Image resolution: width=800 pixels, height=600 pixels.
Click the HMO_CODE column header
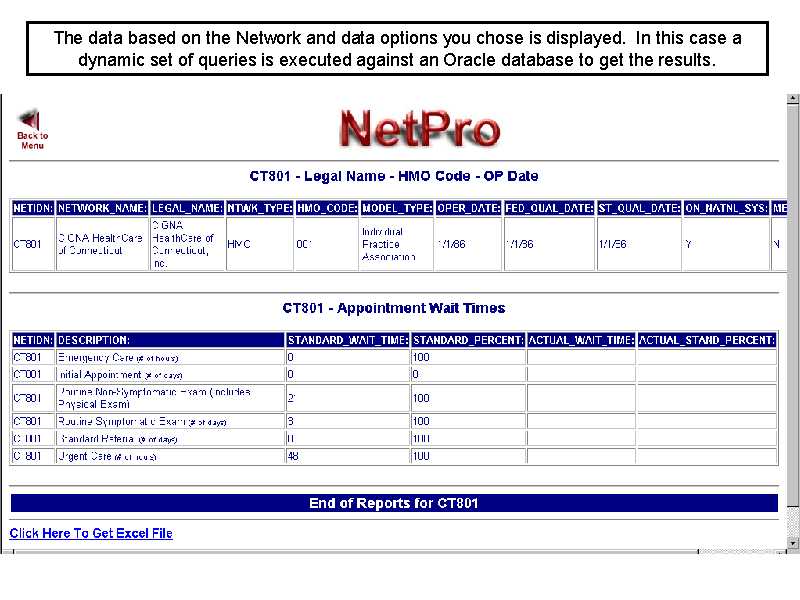tap(326, 209)
